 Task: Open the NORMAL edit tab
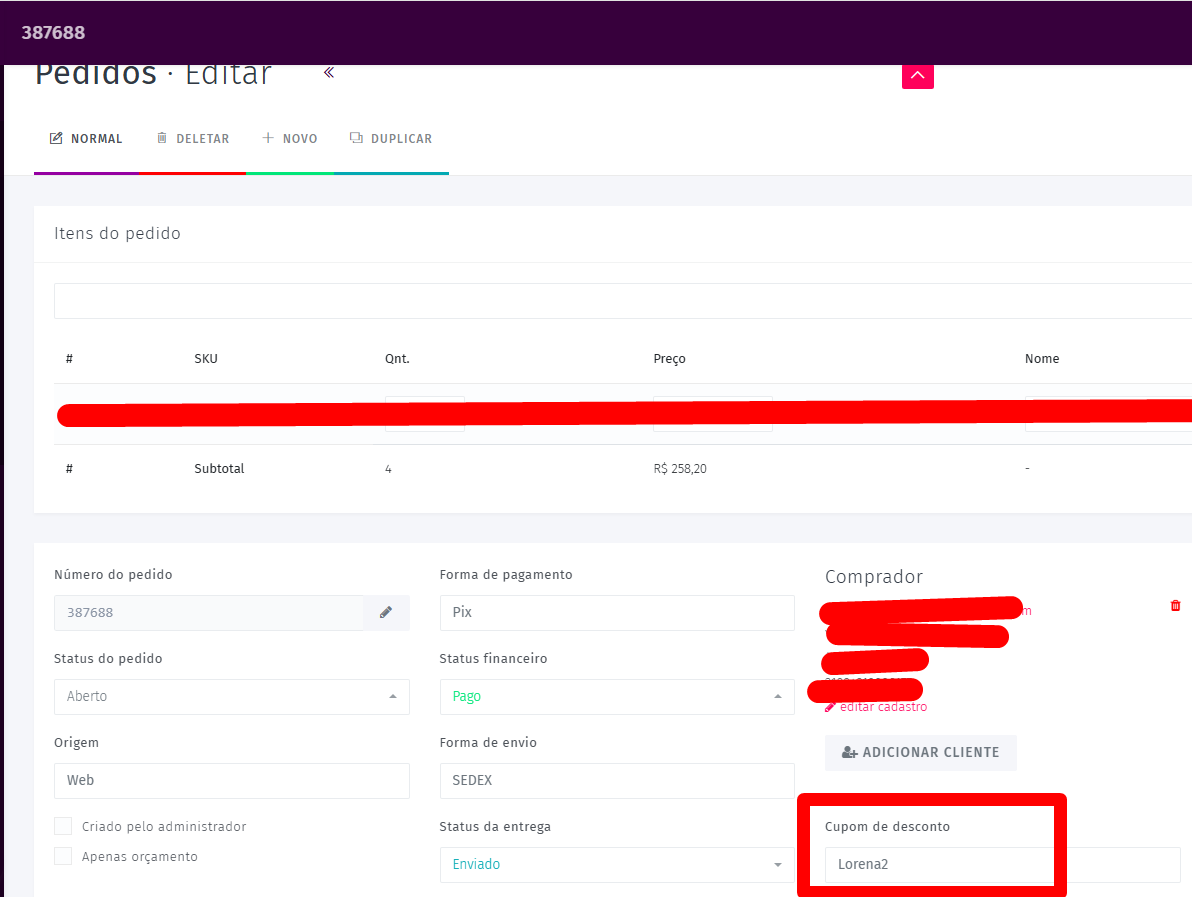tap(86, 138)
